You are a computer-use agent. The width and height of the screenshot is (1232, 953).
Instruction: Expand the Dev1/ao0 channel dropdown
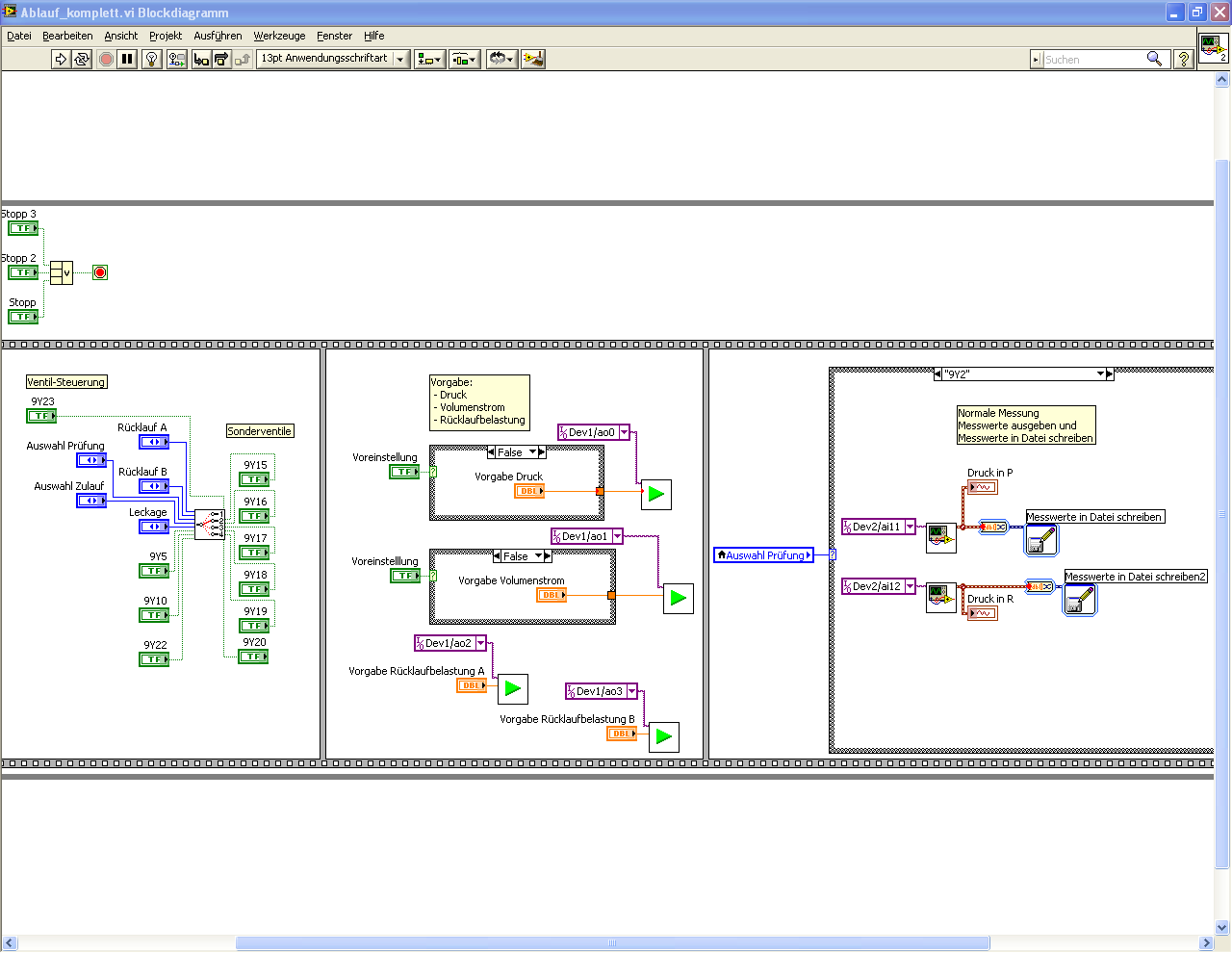(624, 433)
